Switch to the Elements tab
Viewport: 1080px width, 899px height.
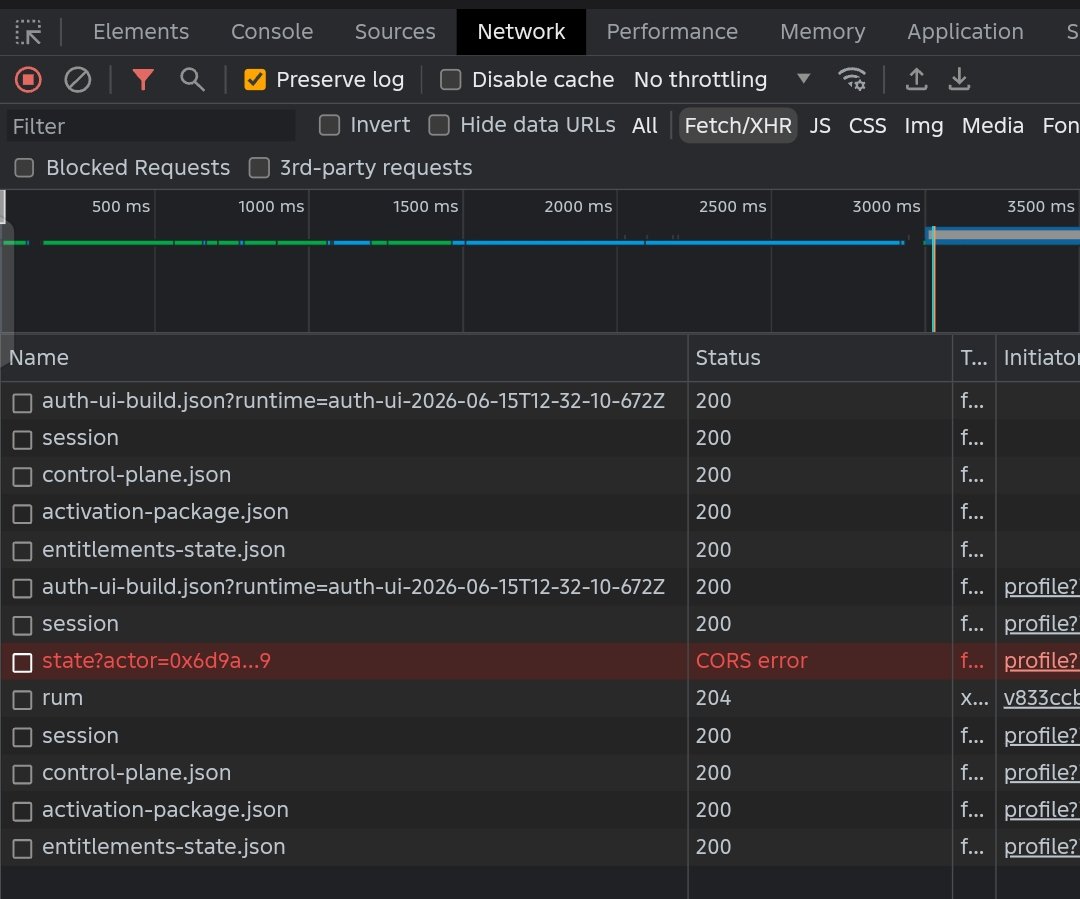141,32
